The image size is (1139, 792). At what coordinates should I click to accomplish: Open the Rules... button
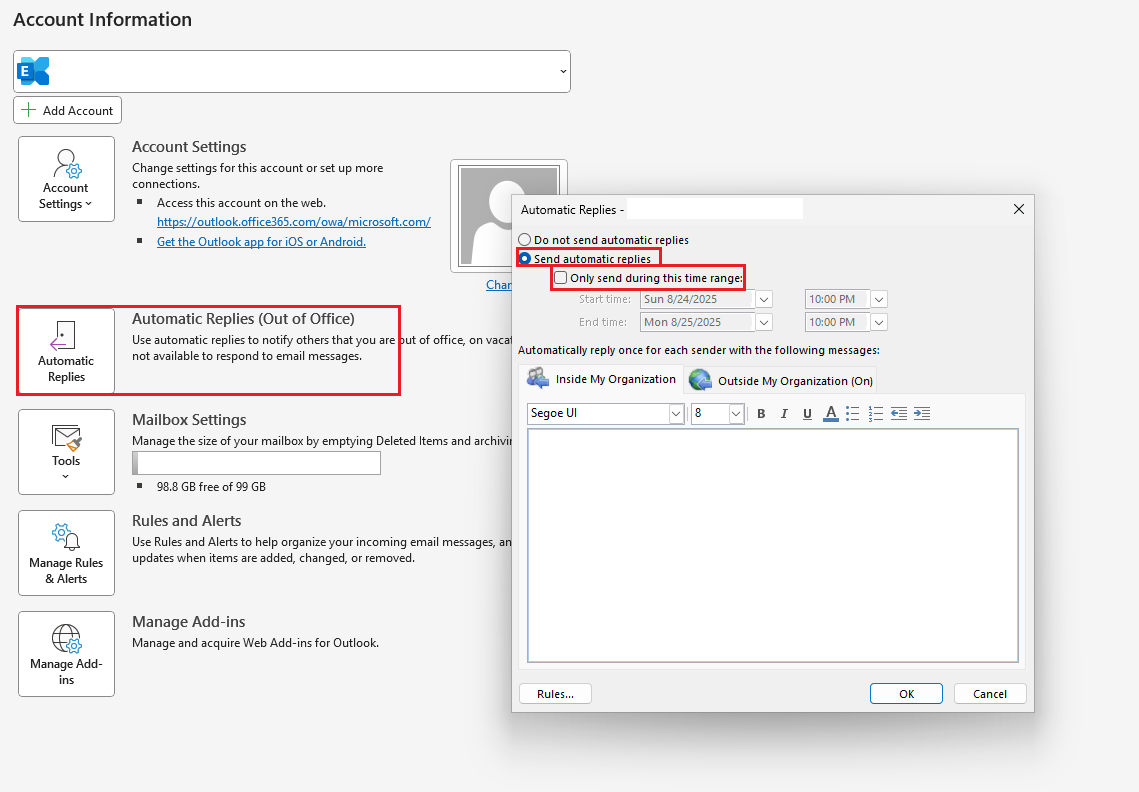tap(555, 694)
